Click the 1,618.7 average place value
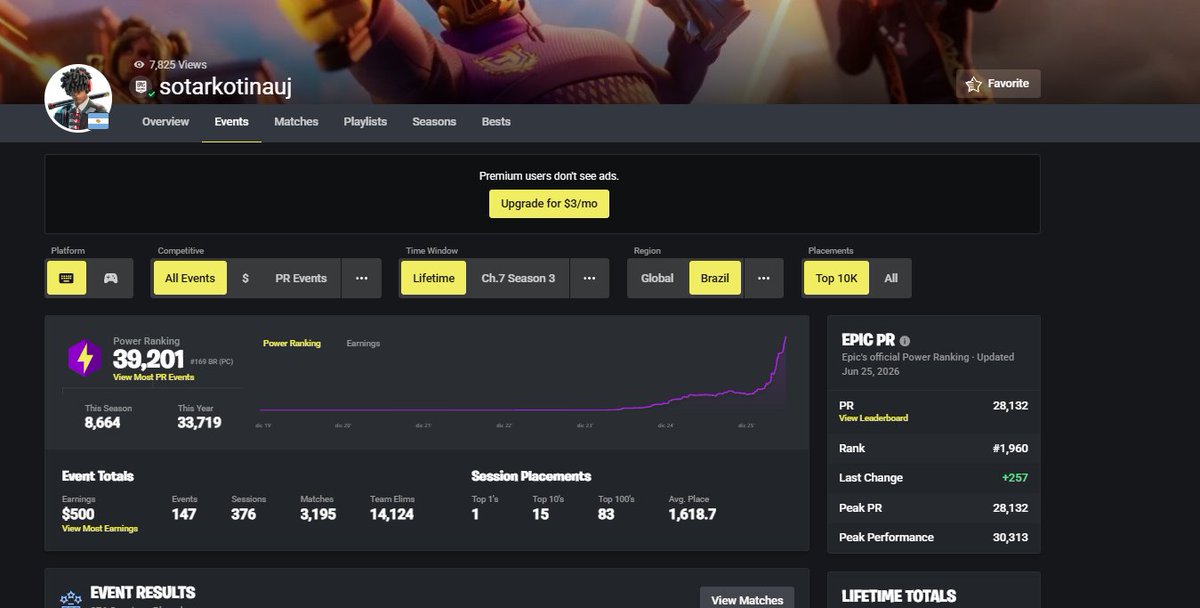The image size is (1200, 608). [x=692, y=514]
